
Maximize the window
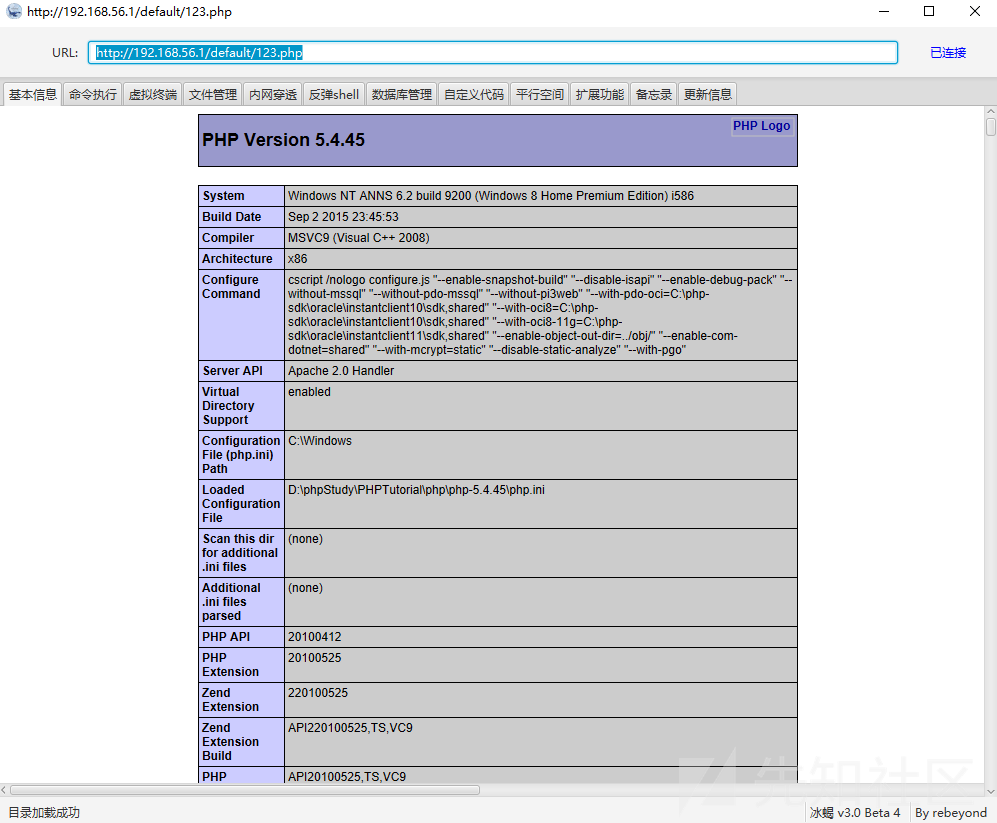(929, 11)
